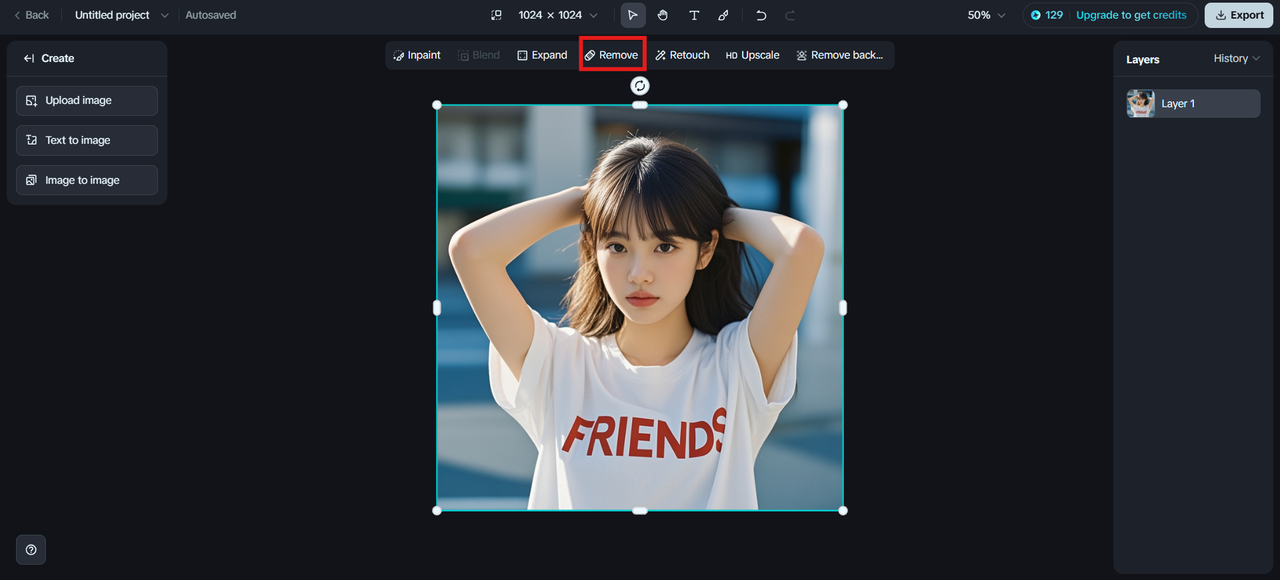This screenshot has height=580, width=1280.
Task: Click the 129 credits counter
Action: click(x=1047, y=15)
